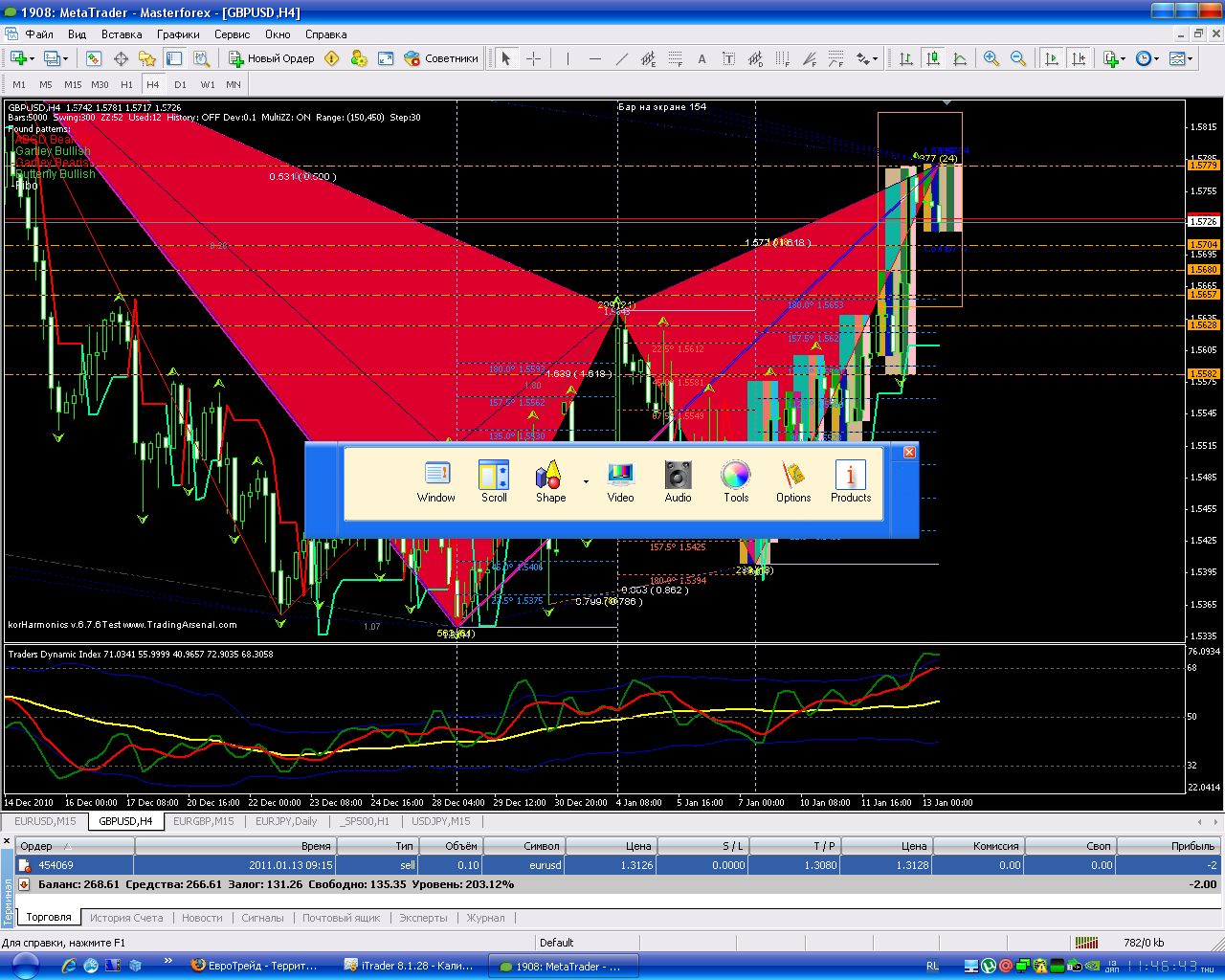The width and height of the screenshot is (1225, 980).
Task: Zoom out the chart with magnifier minus
Action: click(x=1018, y=58)
